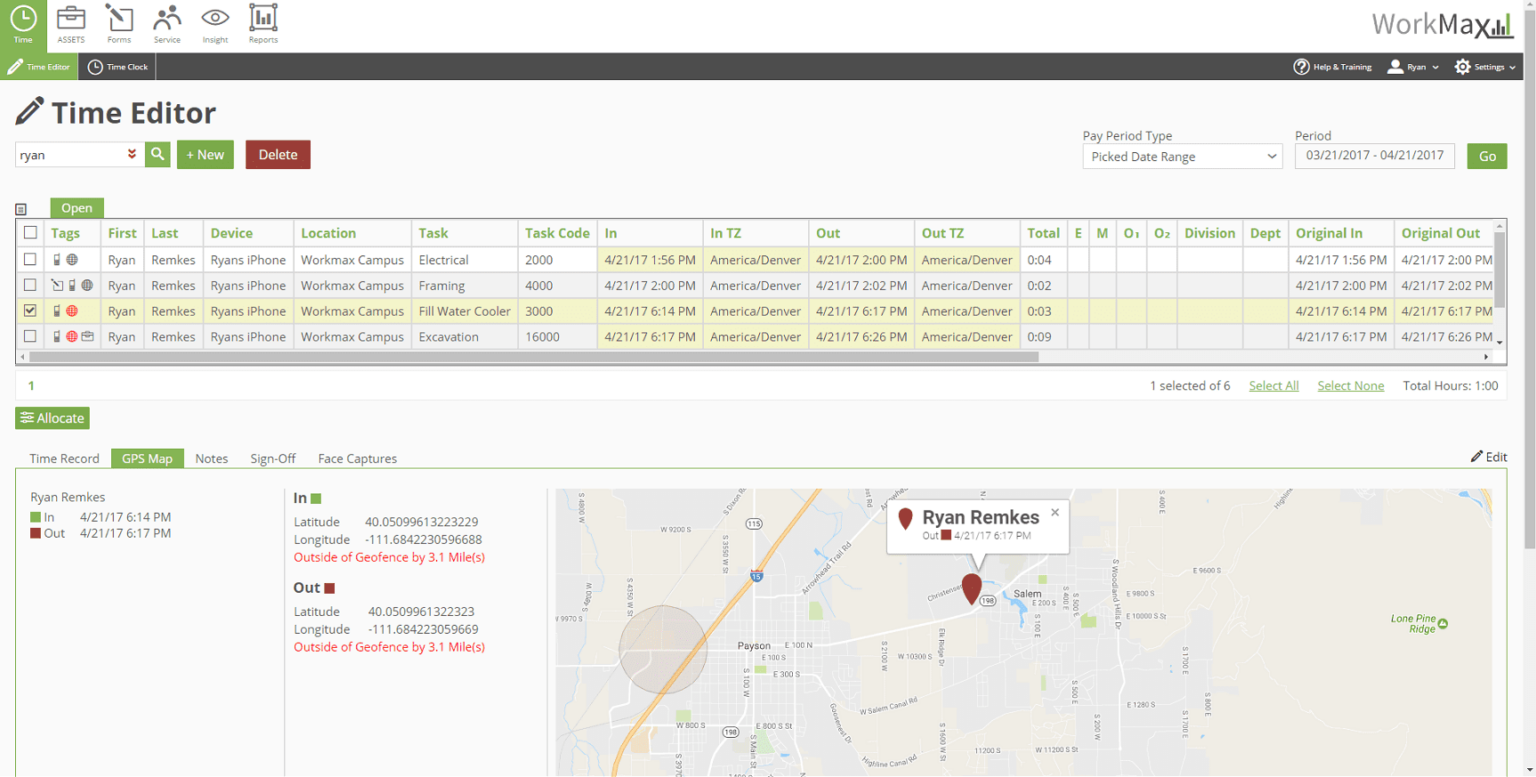Click the employee search magnifier icon
Image resolution: width=1536 pixels, height=777 pixels.
pos(157,154)
